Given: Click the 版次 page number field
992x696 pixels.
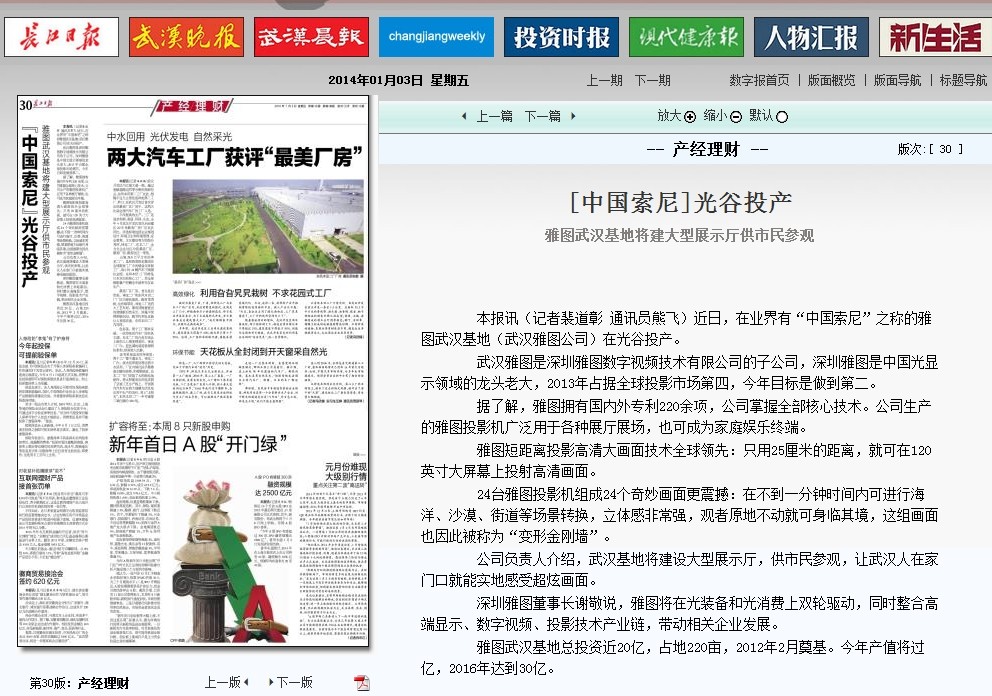Looking at the screenshot, I should click(946, 149).
